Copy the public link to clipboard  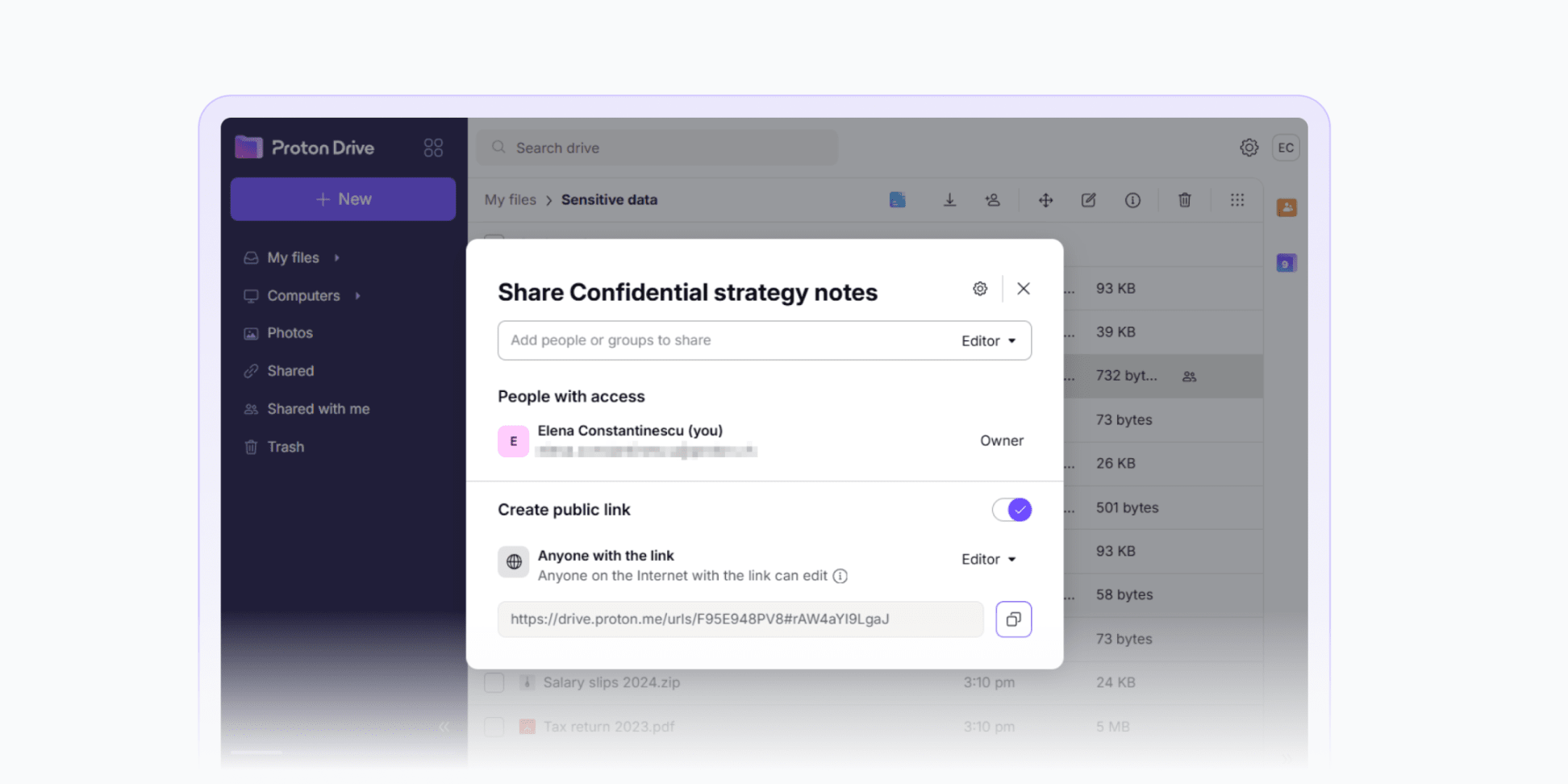tap(1014, 619)
